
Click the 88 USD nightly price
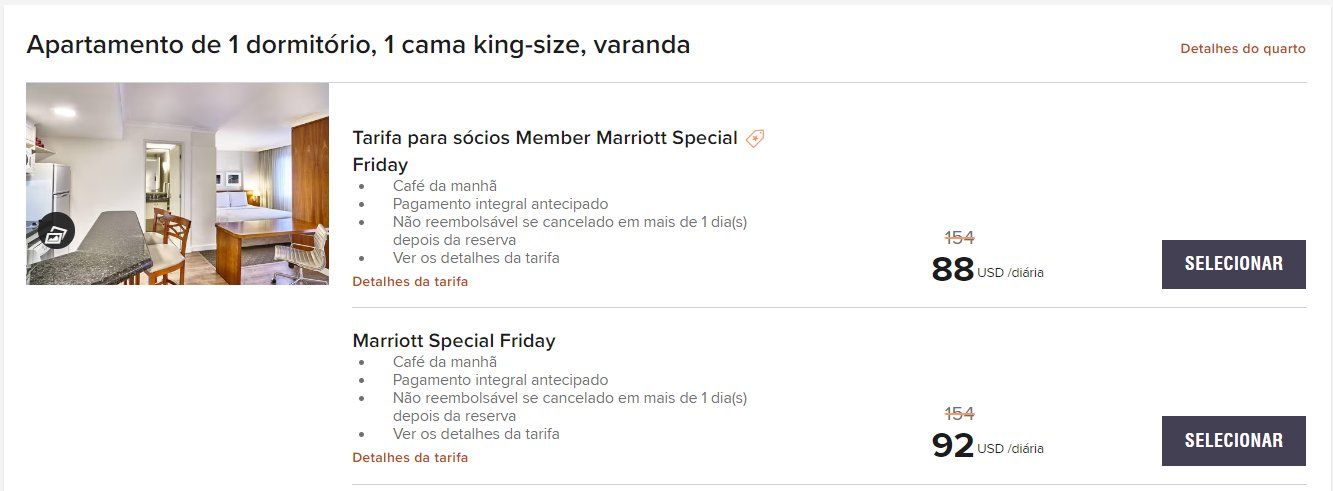(987, 269)
